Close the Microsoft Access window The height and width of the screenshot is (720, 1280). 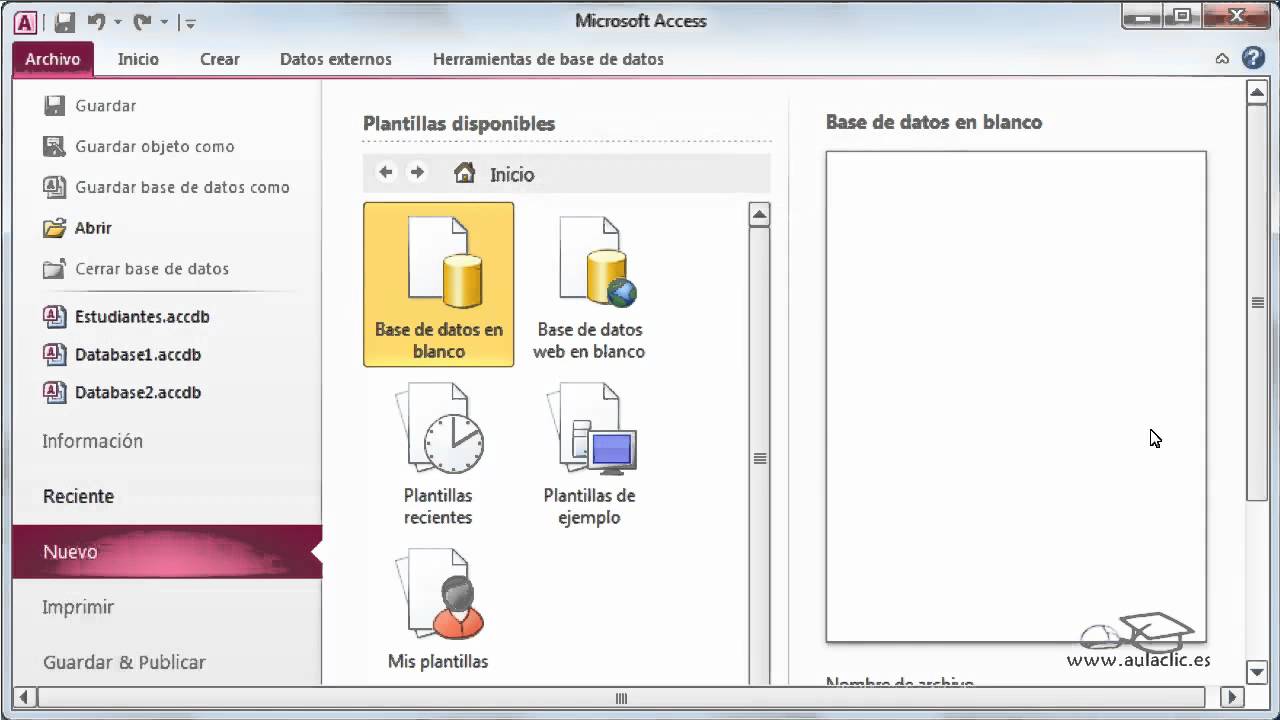pyautogui.click(x=1237, y=17)
